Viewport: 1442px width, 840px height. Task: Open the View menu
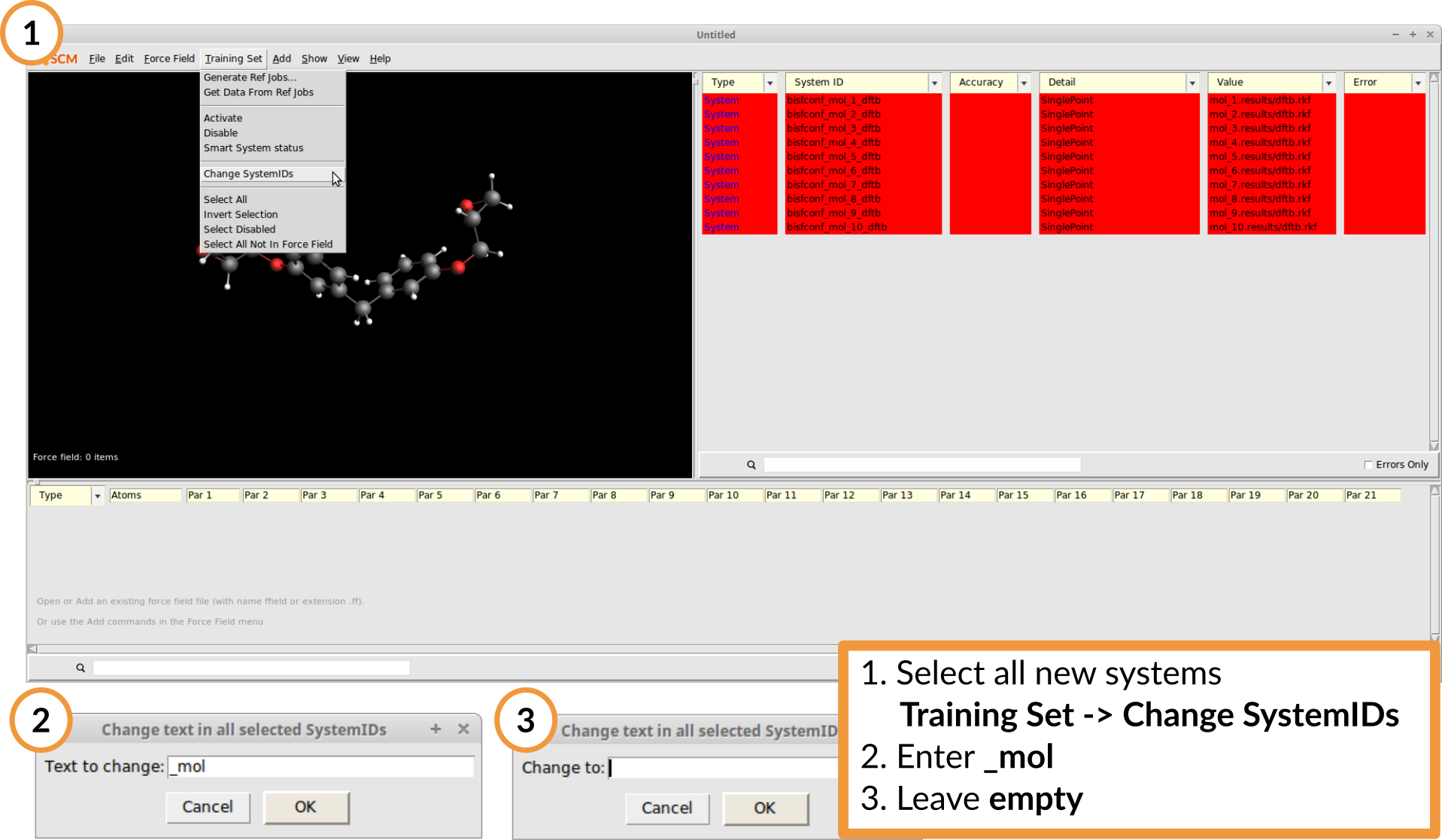[x=348, y=59]
